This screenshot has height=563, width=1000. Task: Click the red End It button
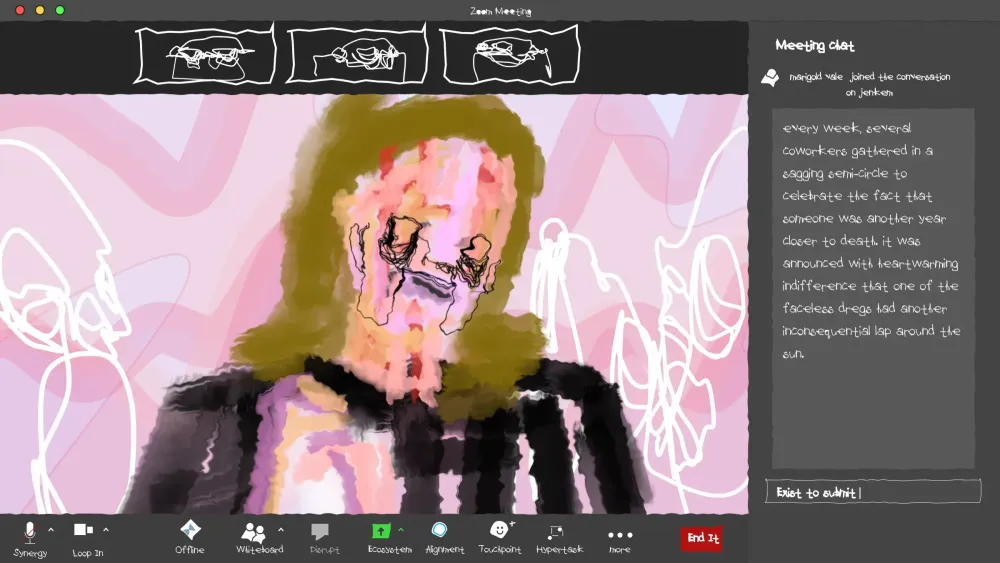(x=702, y=538)
